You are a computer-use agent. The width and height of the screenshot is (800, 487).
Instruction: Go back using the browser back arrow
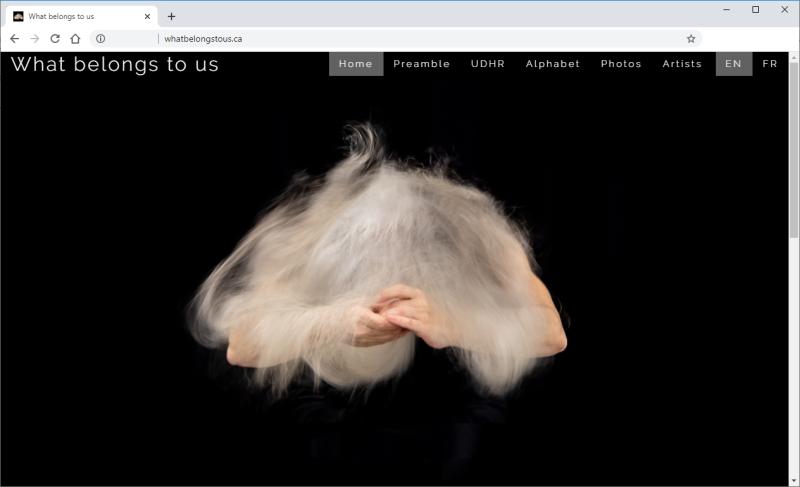14,39
